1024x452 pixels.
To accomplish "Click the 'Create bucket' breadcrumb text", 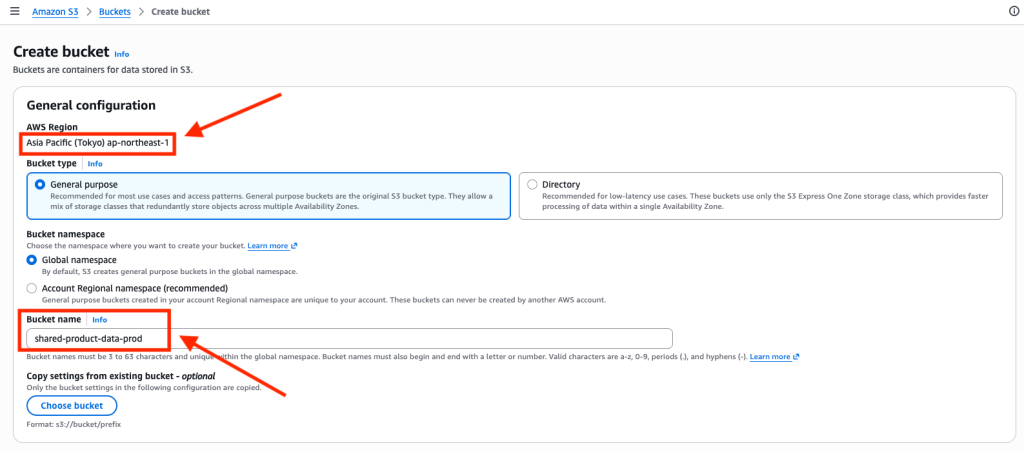I will point(181,12).
